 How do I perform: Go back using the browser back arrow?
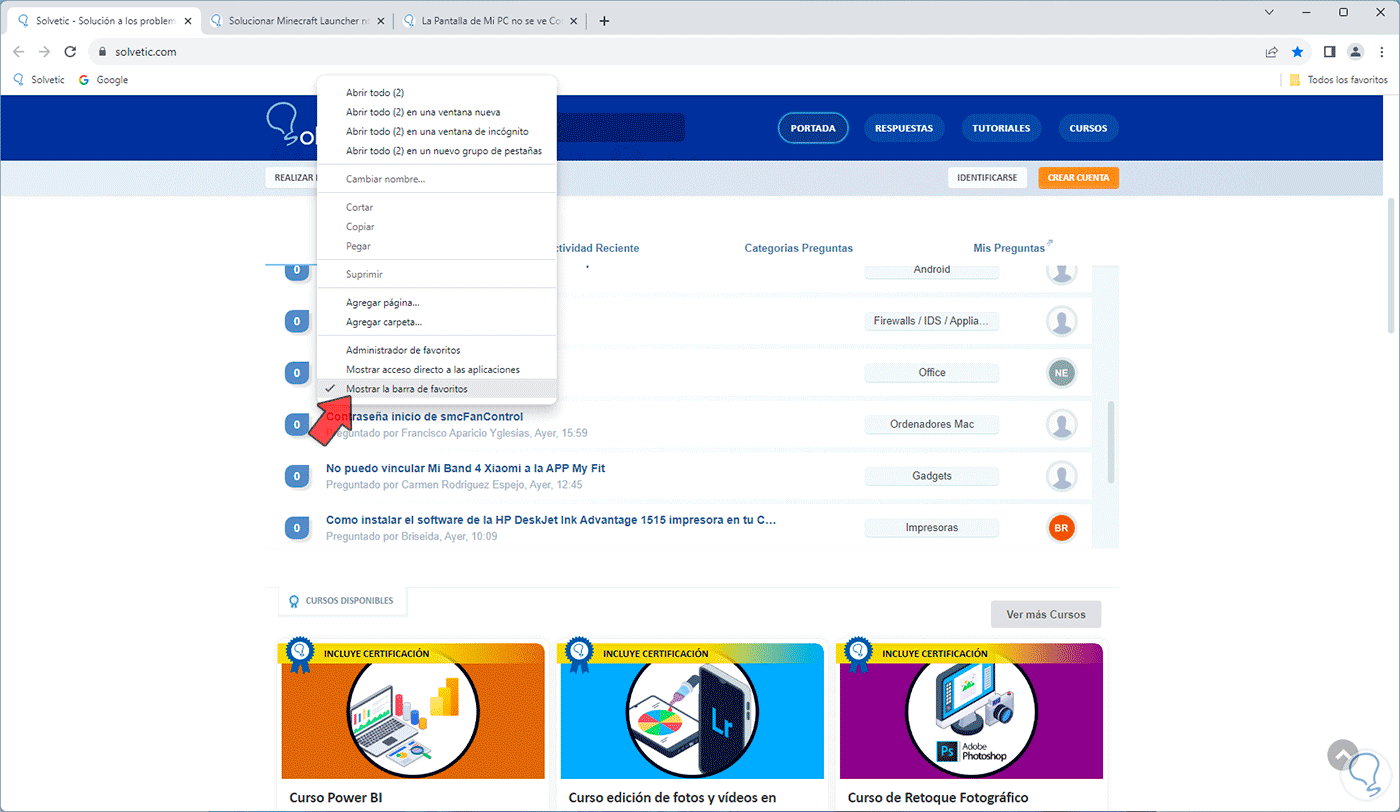[19, 52]
